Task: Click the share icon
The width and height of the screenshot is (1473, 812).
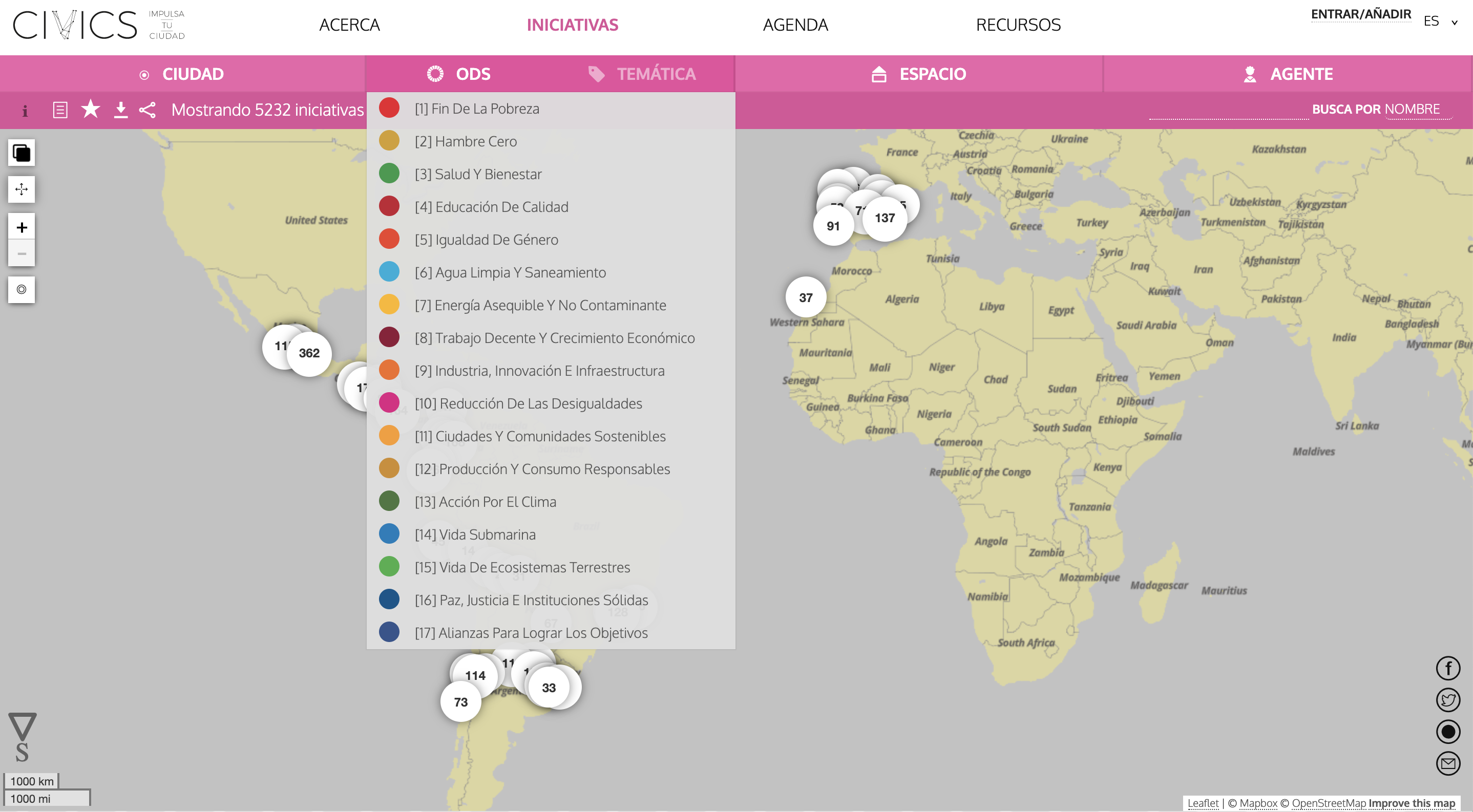Action: 148,110
